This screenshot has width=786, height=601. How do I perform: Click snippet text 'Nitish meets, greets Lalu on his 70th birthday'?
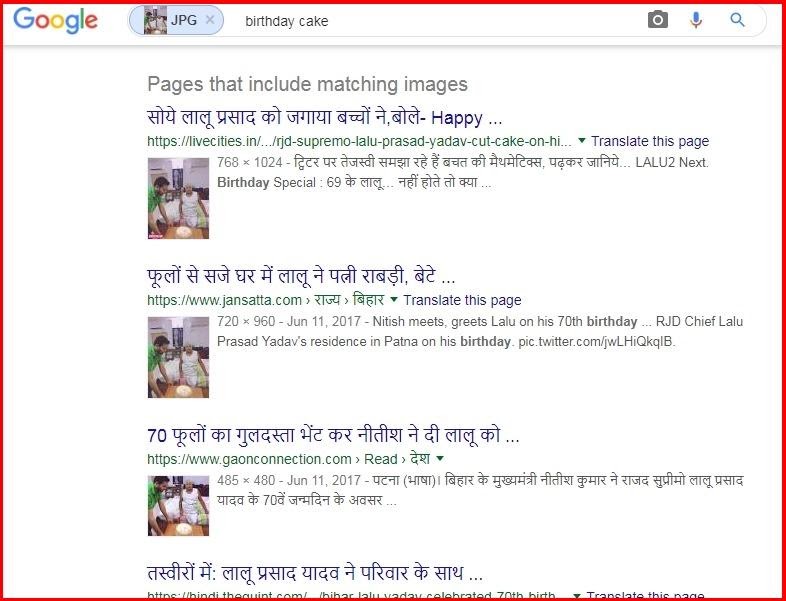(x=505, y=321)
